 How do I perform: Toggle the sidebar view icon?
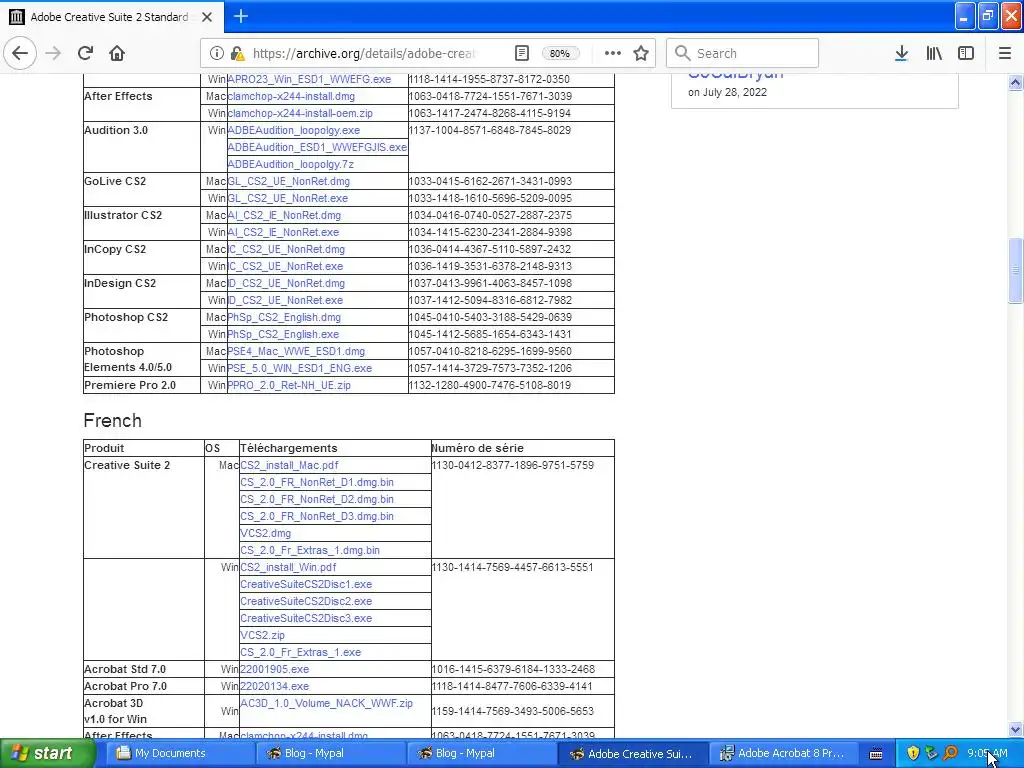click(966, 53)
